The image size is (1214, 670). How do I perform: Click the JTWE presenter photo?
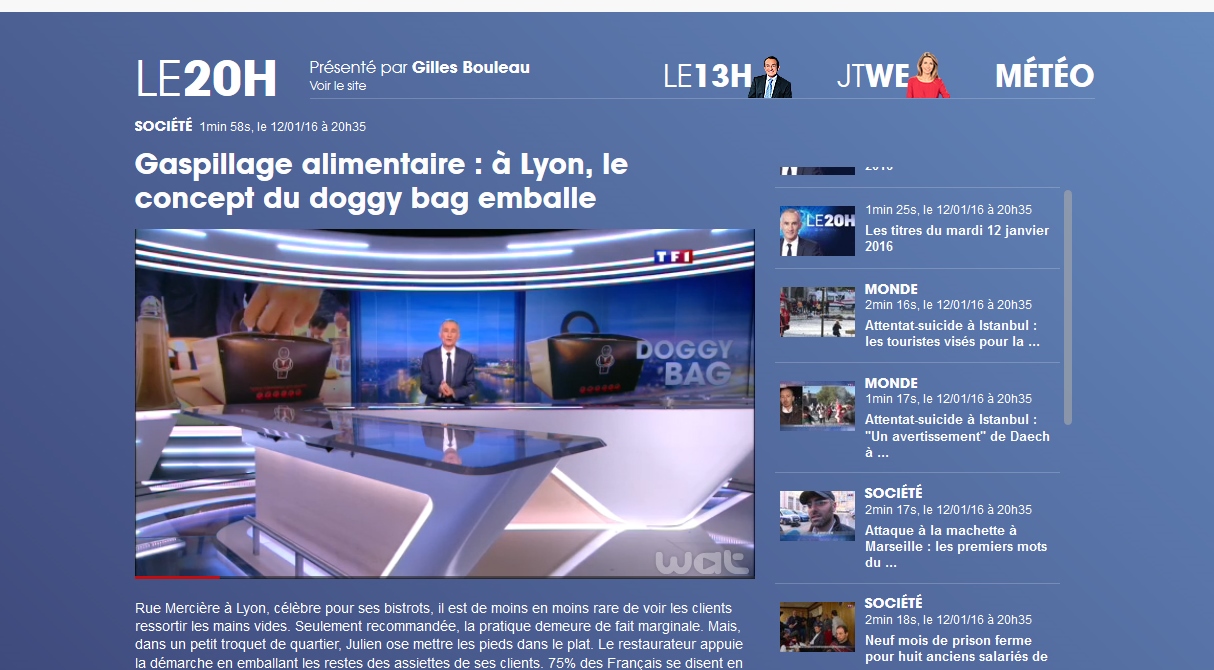[x=928, y=76]
